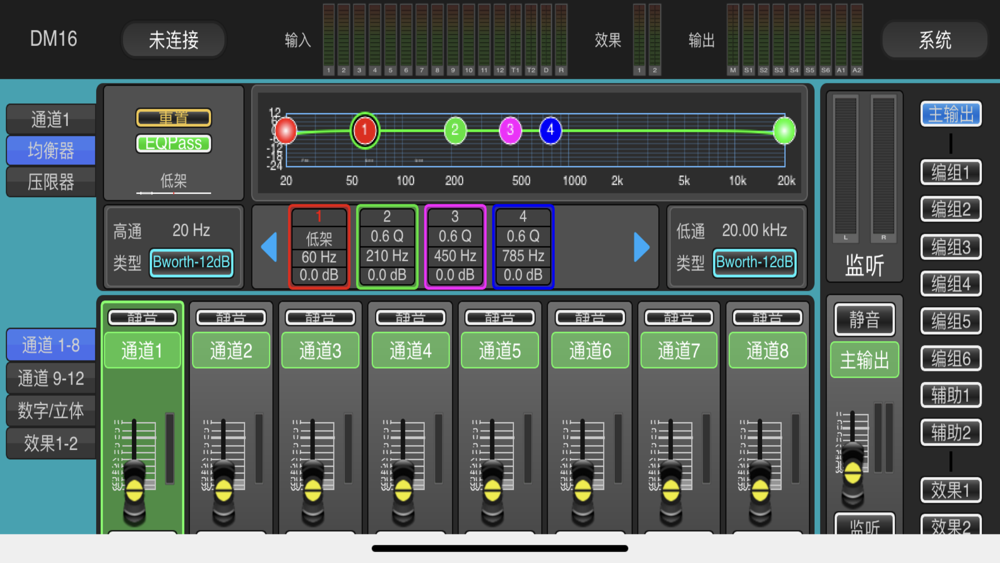The width and height of the screenshot is (1000, 563).
Task: Open EQ band 2 210 Hz box
Action: tap(387, 247)
